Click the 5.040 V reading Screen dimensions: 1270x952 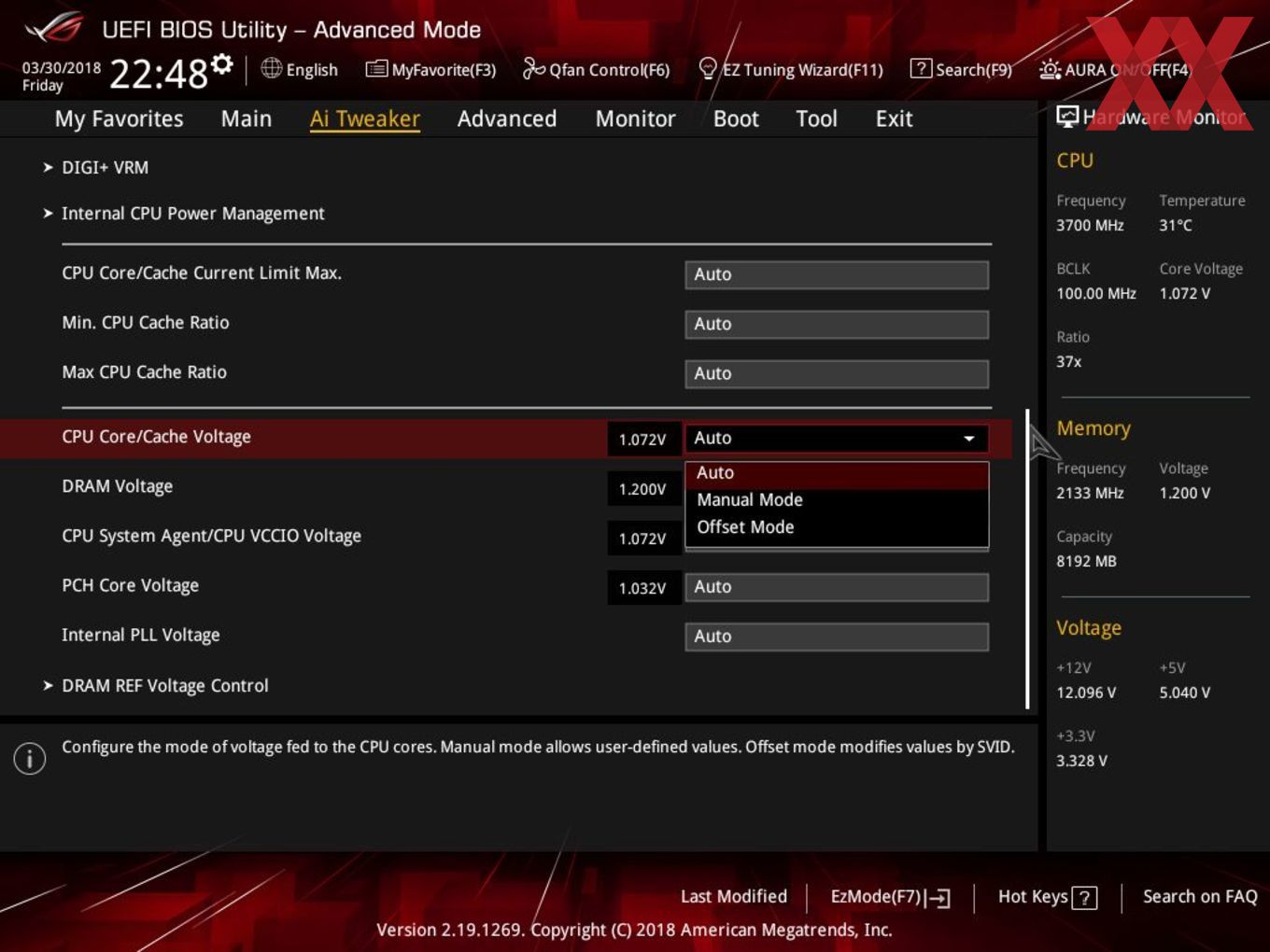[1185, 693]
